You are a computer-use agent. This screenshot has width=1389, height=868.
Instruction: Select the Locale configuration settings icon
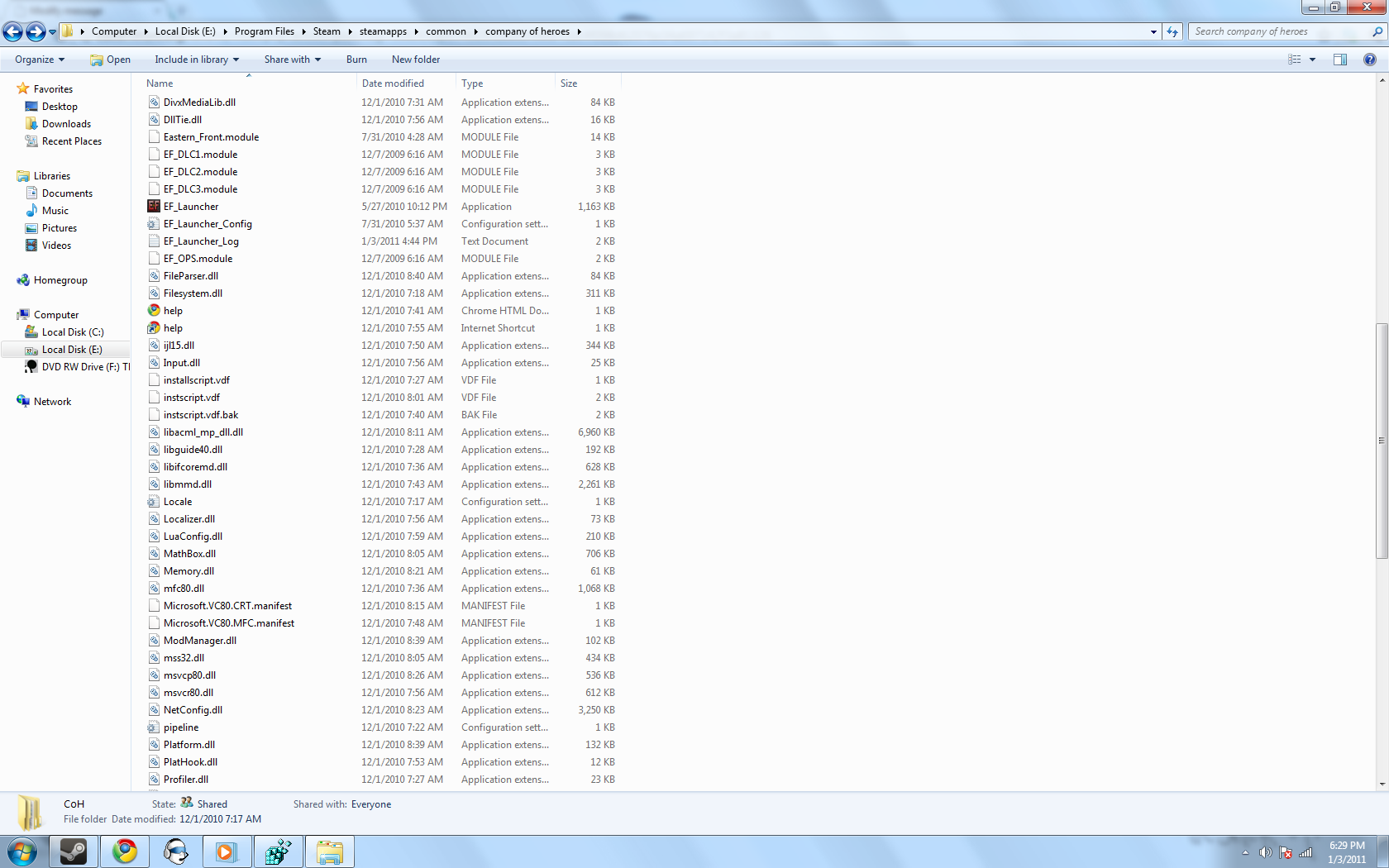click(154, 502)
